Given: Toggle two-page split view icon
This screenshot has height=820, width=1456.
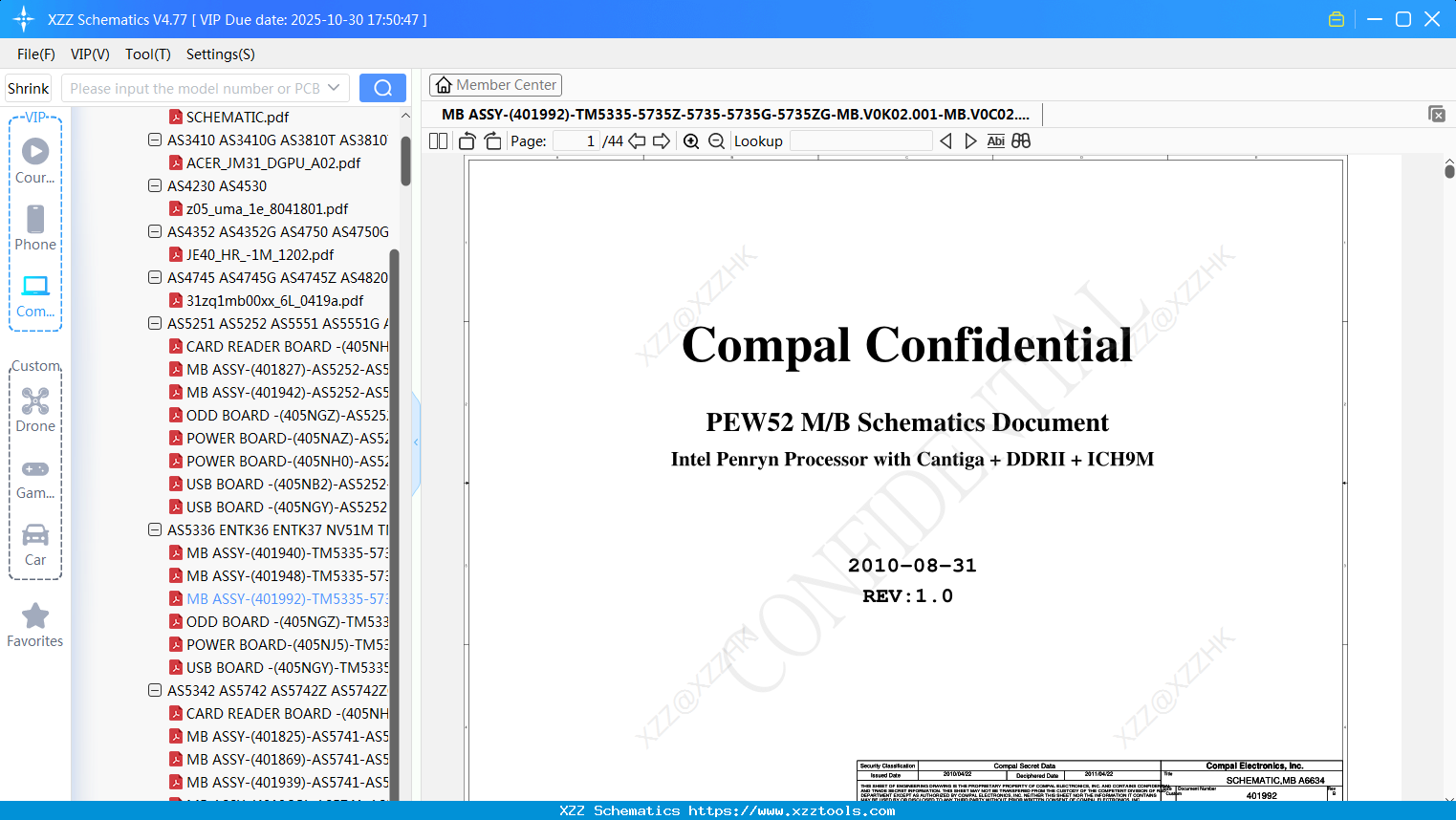Looking at the screenshot, I should [438, 140].
